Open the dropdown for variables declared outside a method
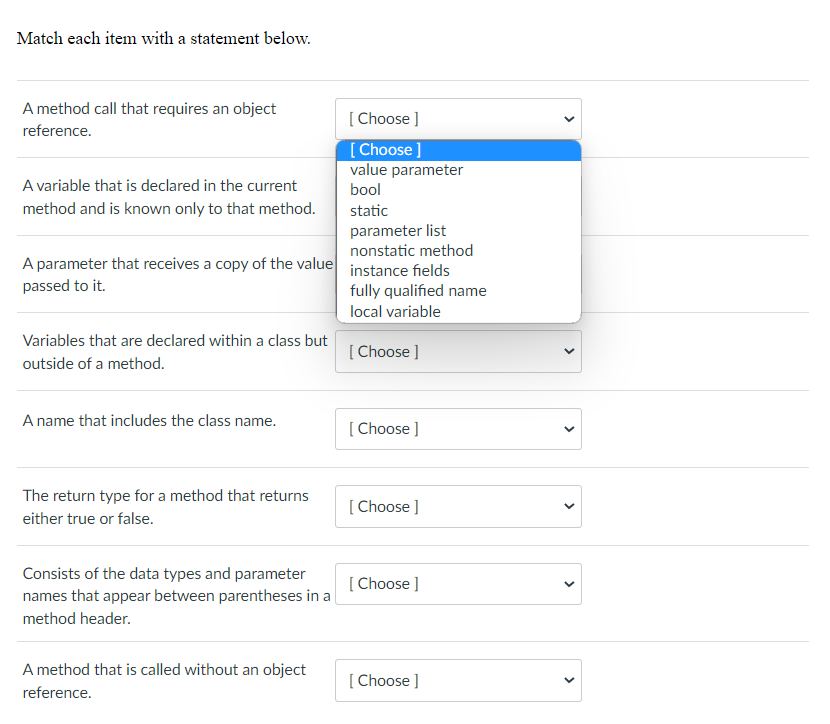The image size is (830, 724). tap(458, 351)
